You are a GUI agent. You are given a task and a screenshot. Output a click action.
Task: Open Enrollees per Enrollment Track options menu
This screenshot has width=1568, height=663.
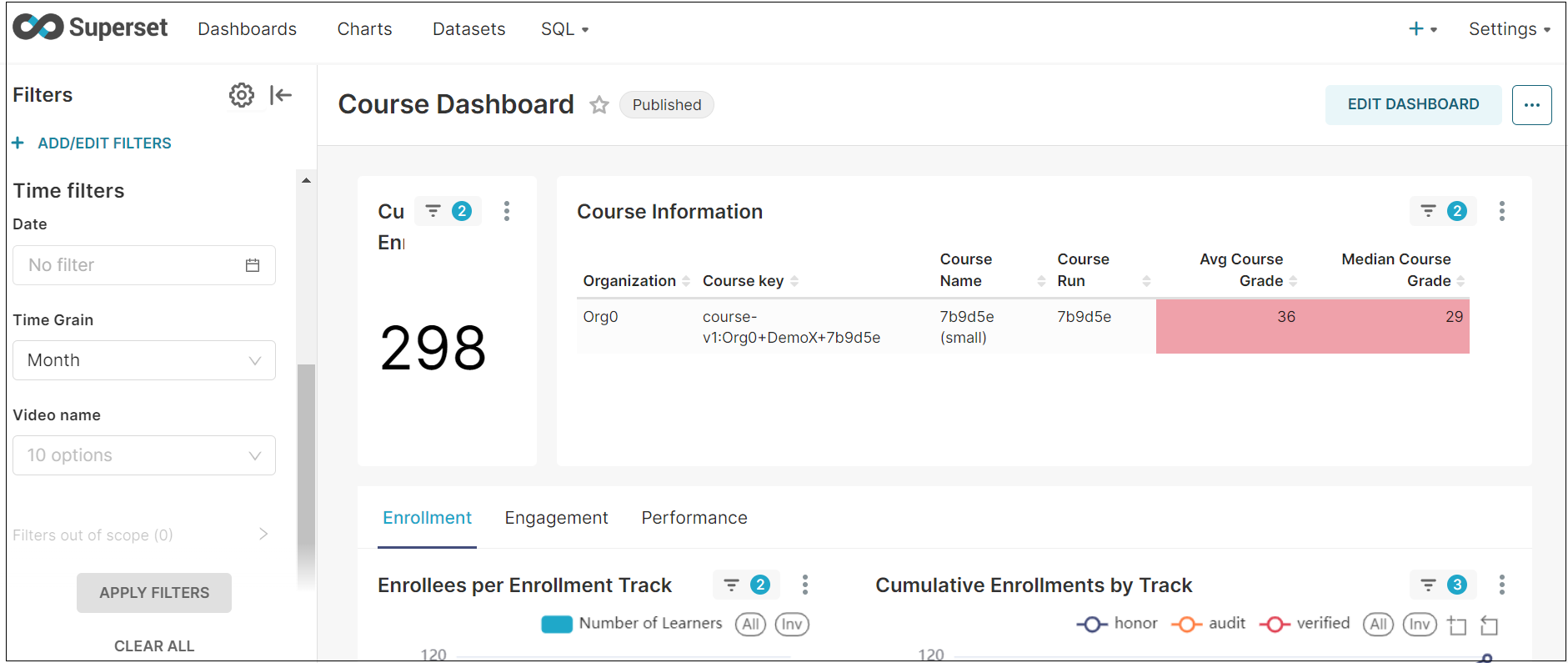pos(804,585)
